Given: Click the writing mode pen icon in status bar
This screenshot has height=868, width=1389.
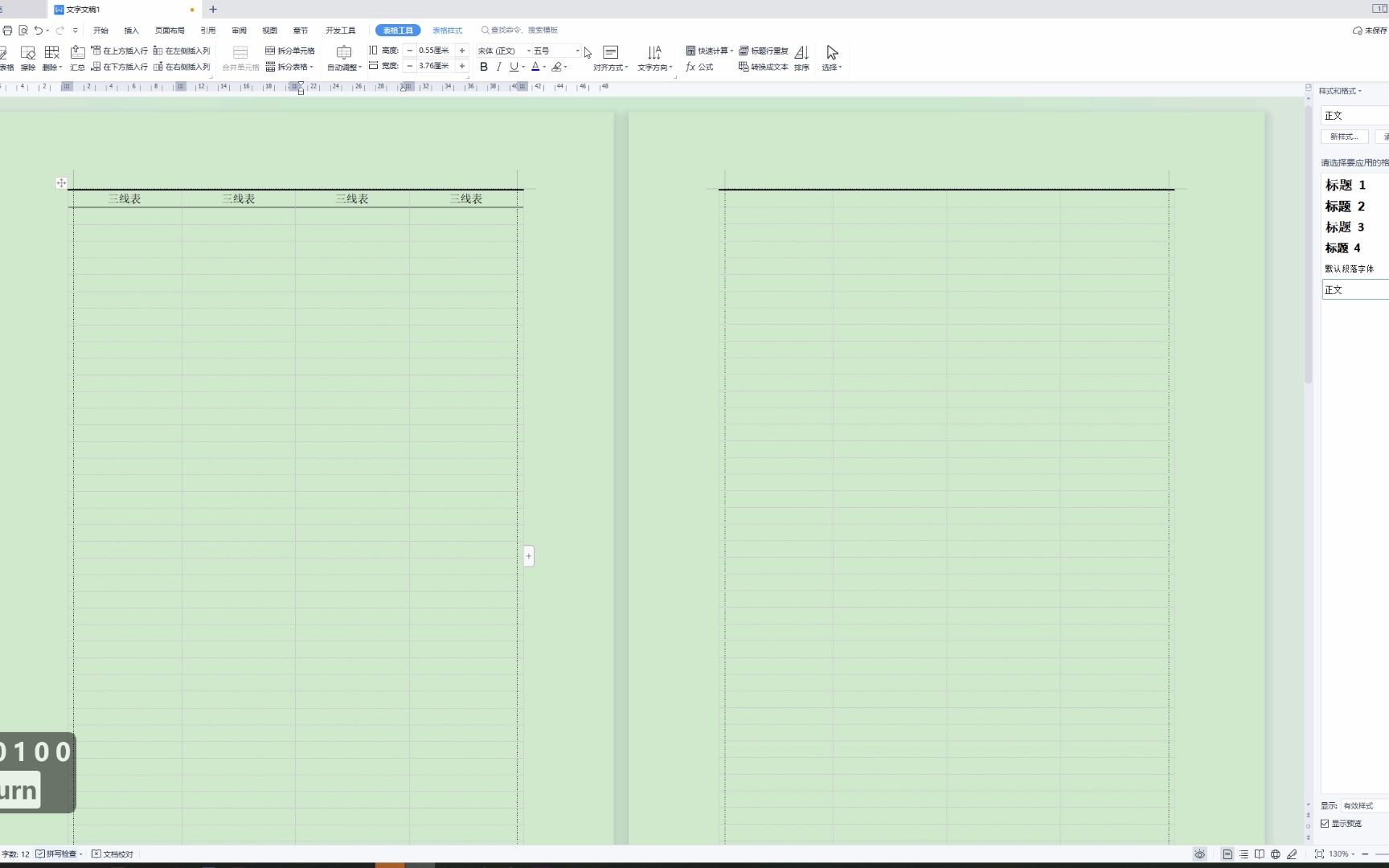Looking at the screenshot, I should [x=1292, y=854].
